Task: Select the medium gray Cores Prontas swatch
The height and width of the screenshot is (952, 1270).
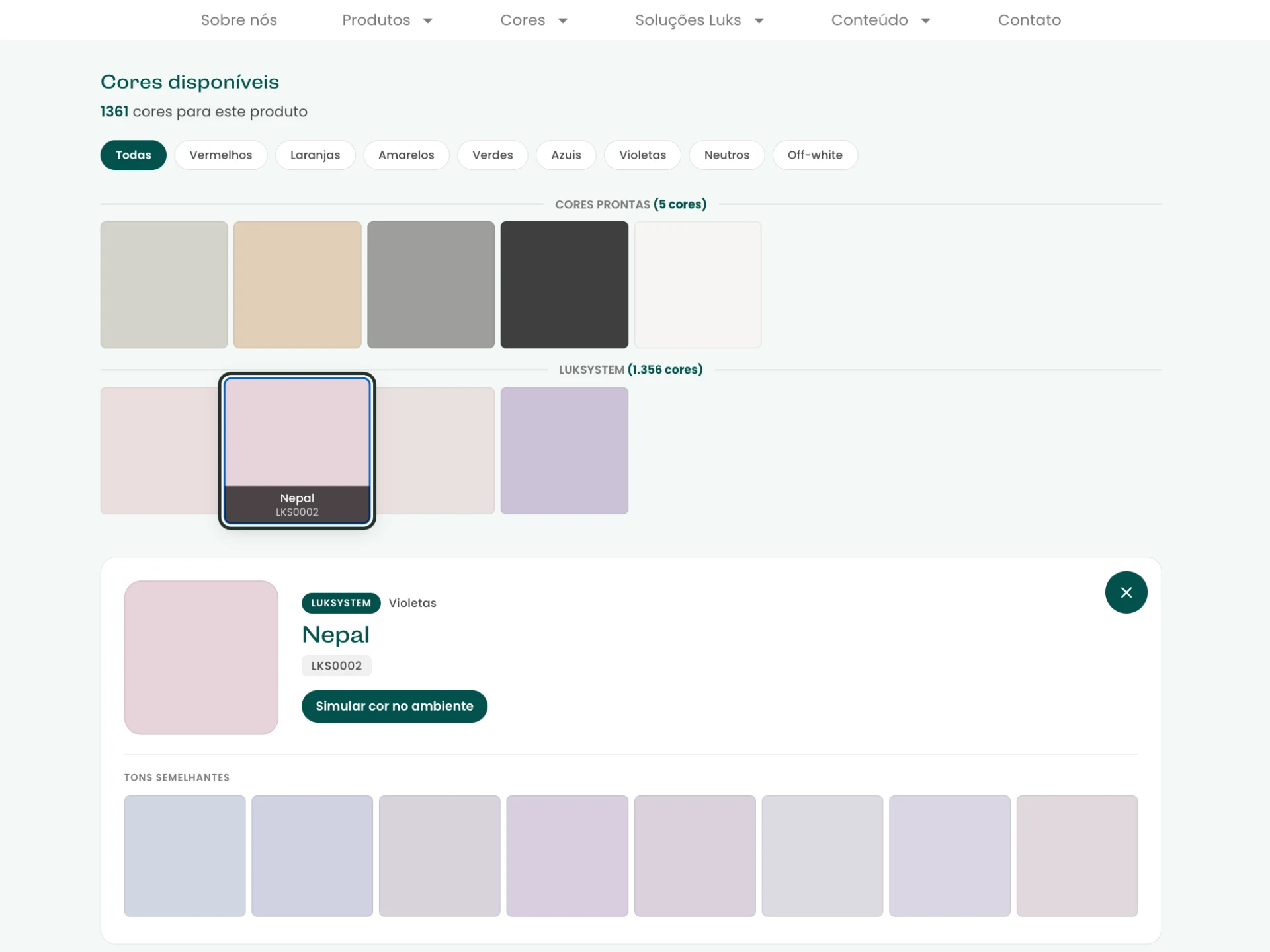Action: (431, 285)
